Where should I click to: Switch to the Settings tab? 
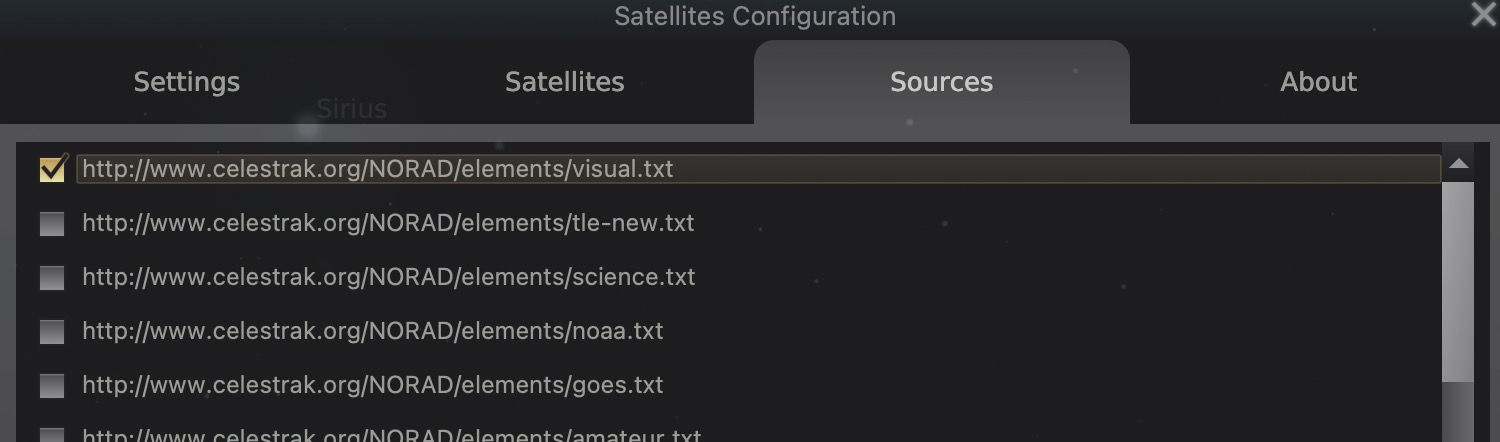(187, 82)
